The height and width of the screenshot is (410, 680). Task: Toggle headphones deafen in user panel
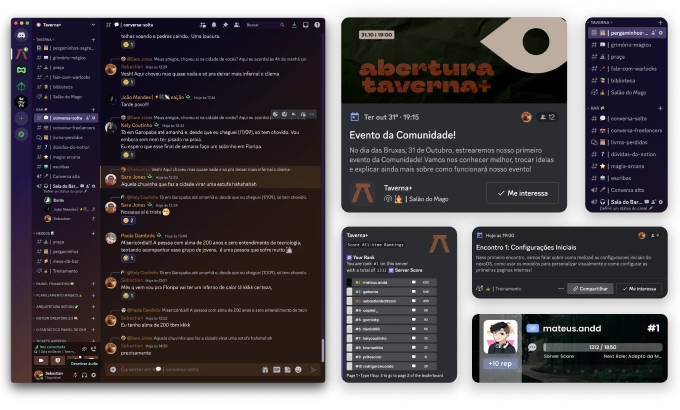[x=84, y=375]
